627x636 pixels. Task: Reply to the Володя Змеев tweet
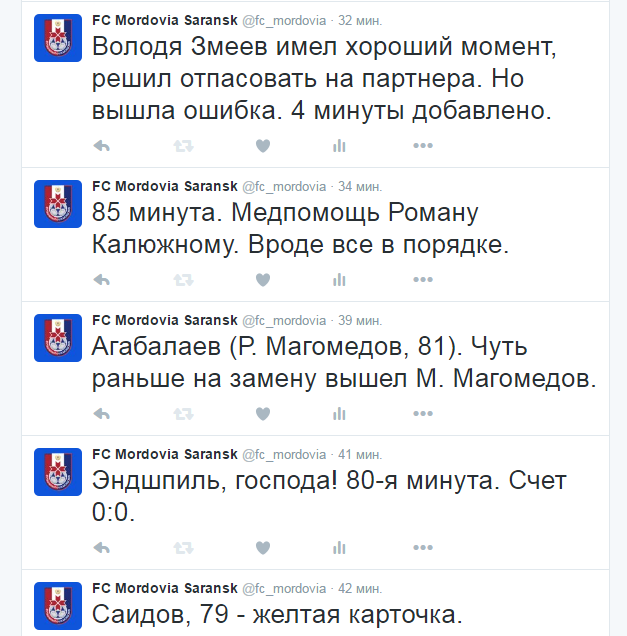101,146
